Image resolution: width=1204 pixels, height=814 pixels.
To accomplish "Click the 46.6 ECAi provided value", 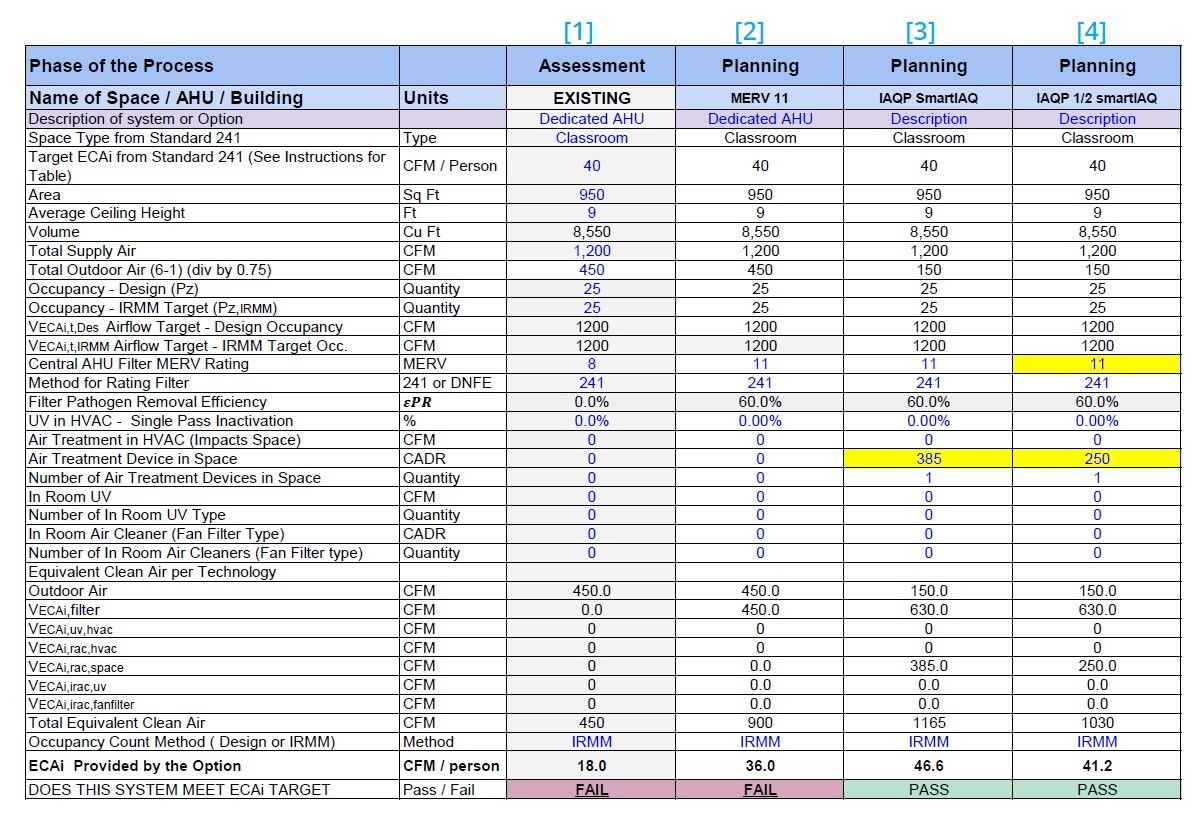I will pos(929,766).
